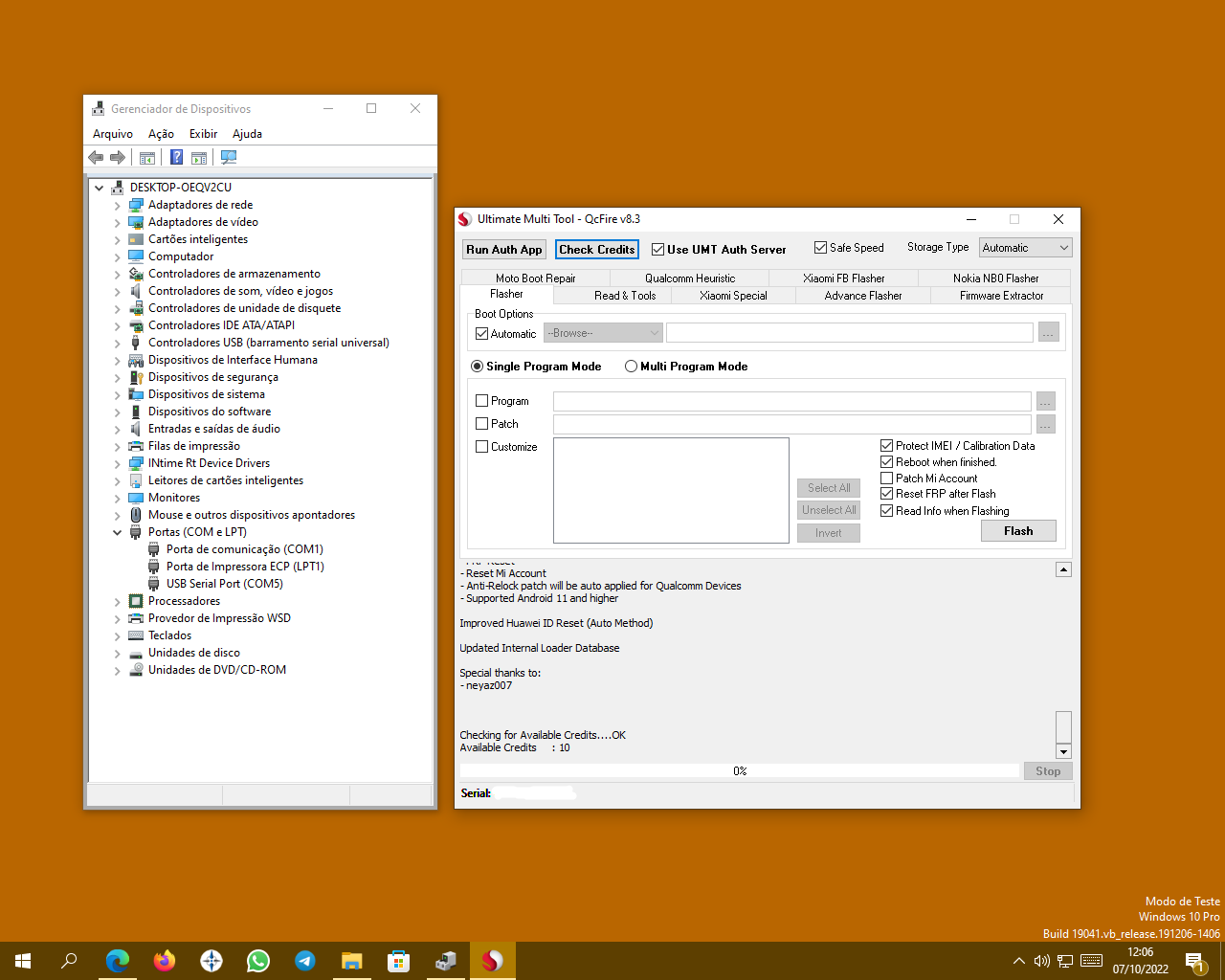
Task: Click the Stop button
Action: pyautogui.click(x=1048, y=771)
